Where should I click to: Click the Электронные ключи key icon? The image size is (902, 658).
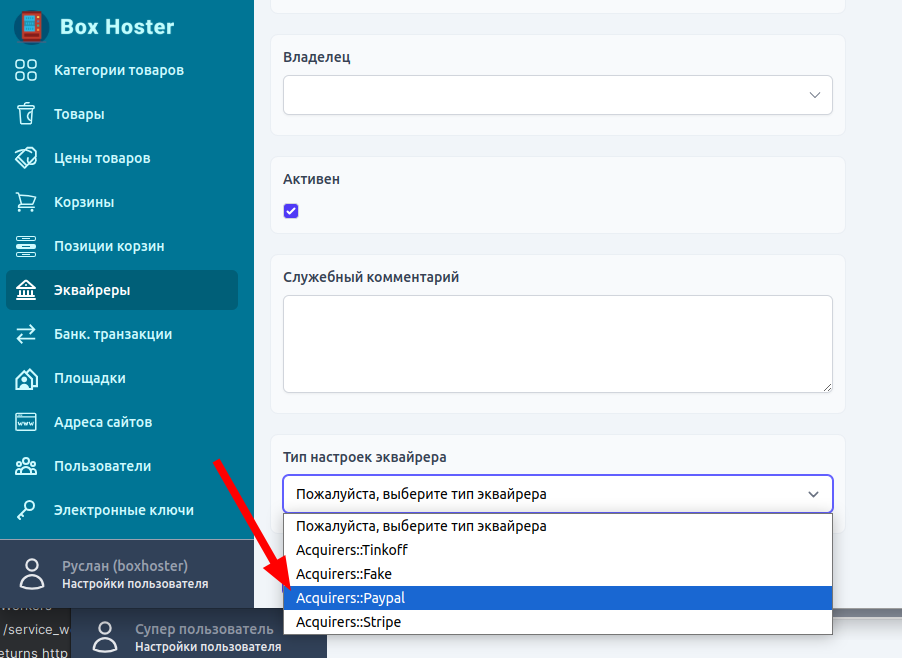click(26, 510)
